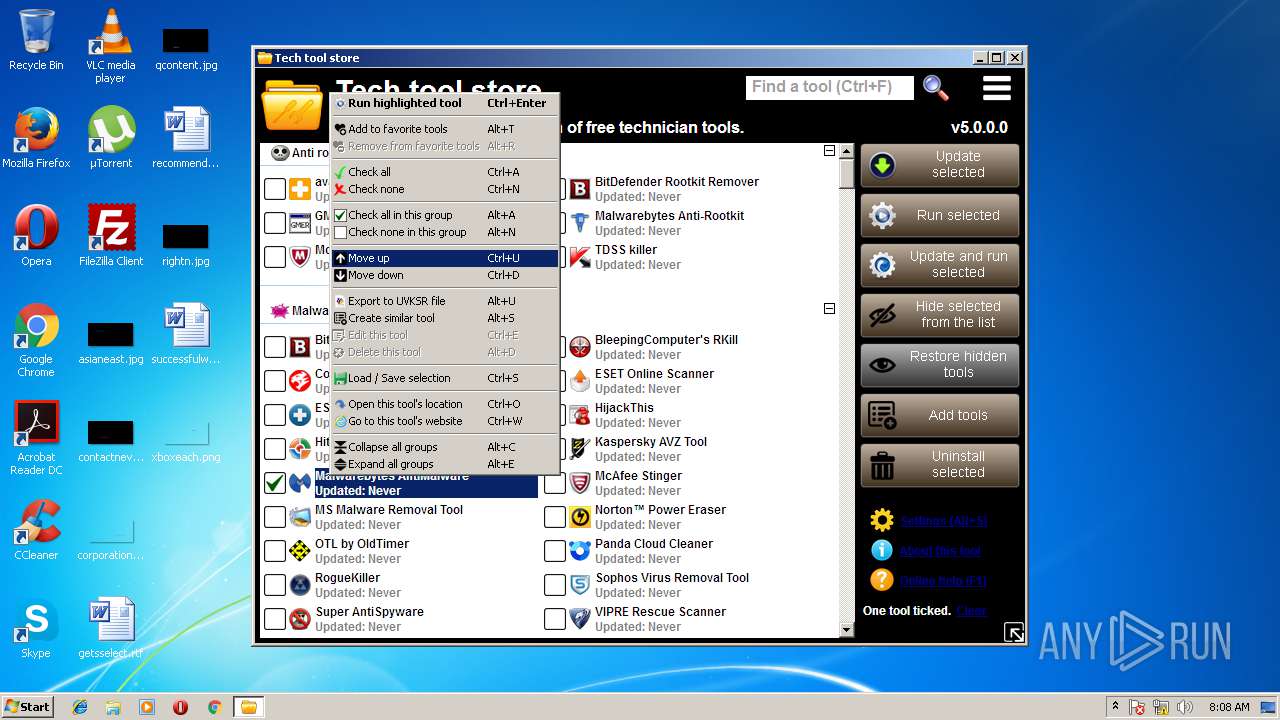Image resolution: width=1280 pixels, height=720 pixels.
Task: Choose Export to UVKSR file
Action: click(445, 301)
